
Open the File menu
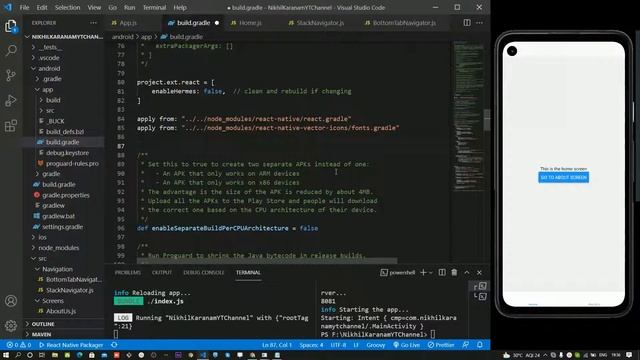[x=24, y=7]
